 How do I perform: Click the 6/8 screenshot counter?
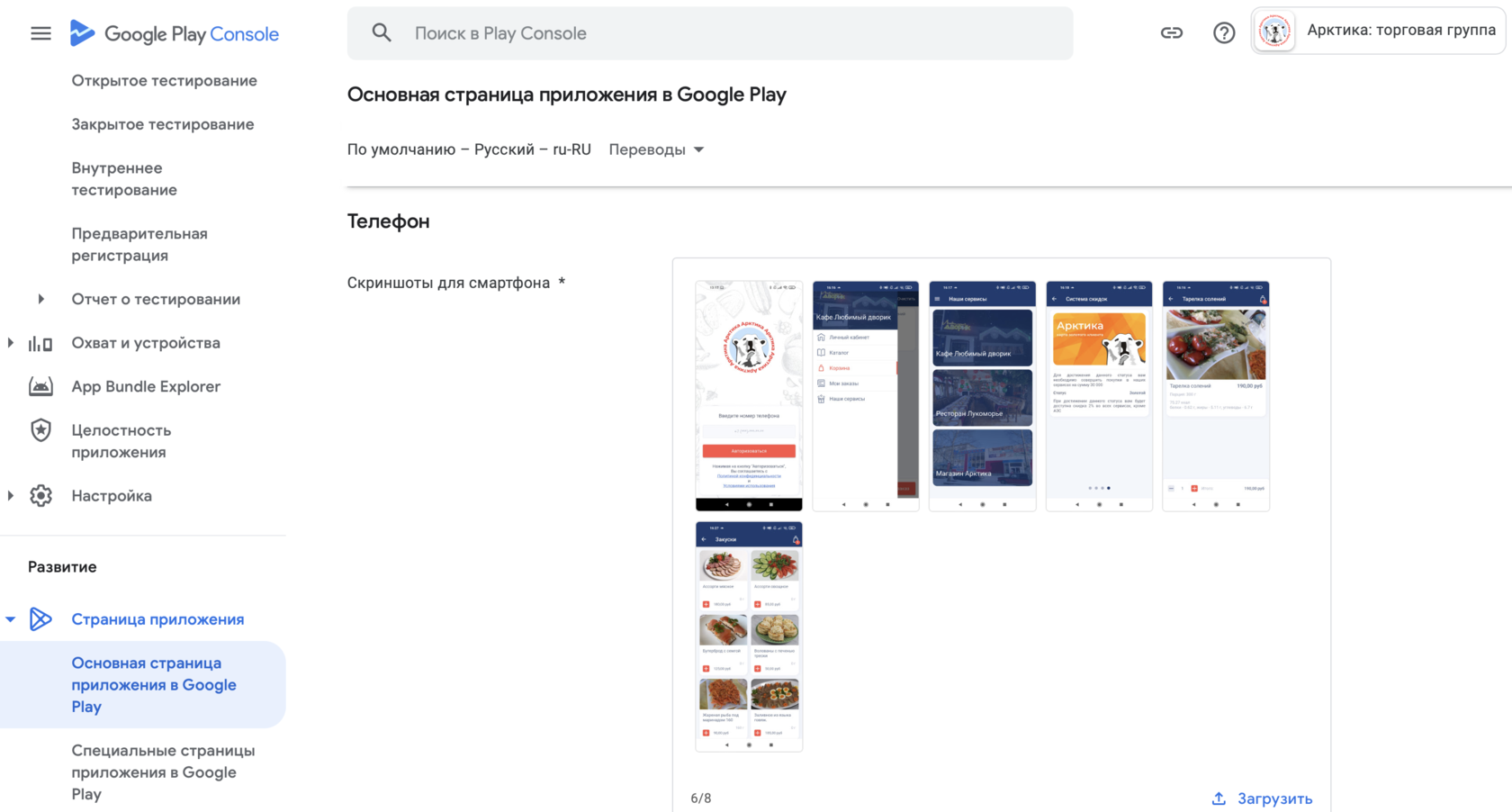point(701,798)
